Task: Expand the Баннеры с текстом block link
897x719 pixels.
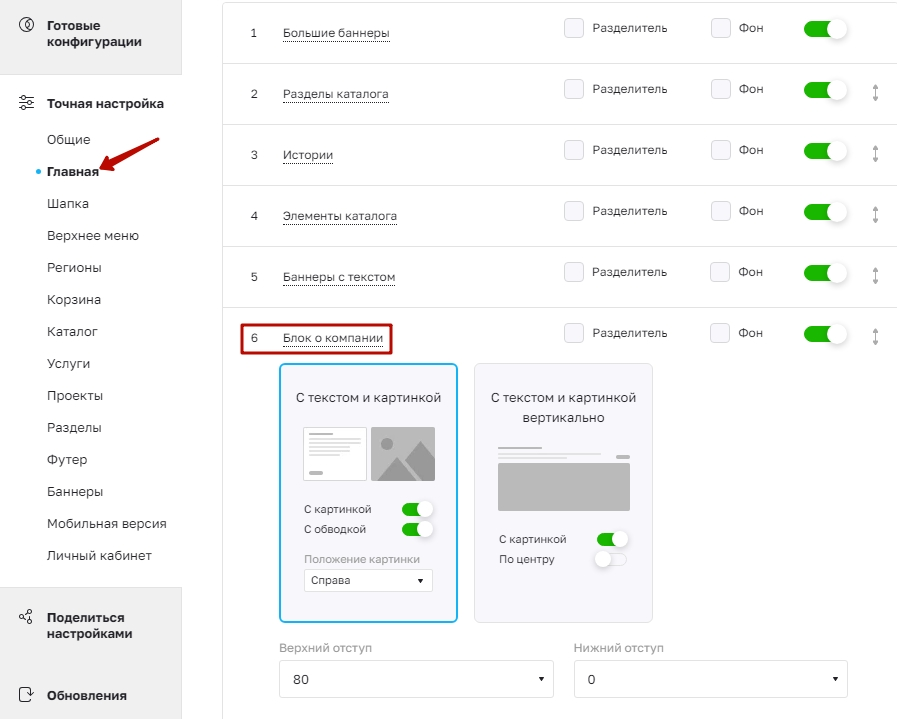Action: [x=339, y=277]
